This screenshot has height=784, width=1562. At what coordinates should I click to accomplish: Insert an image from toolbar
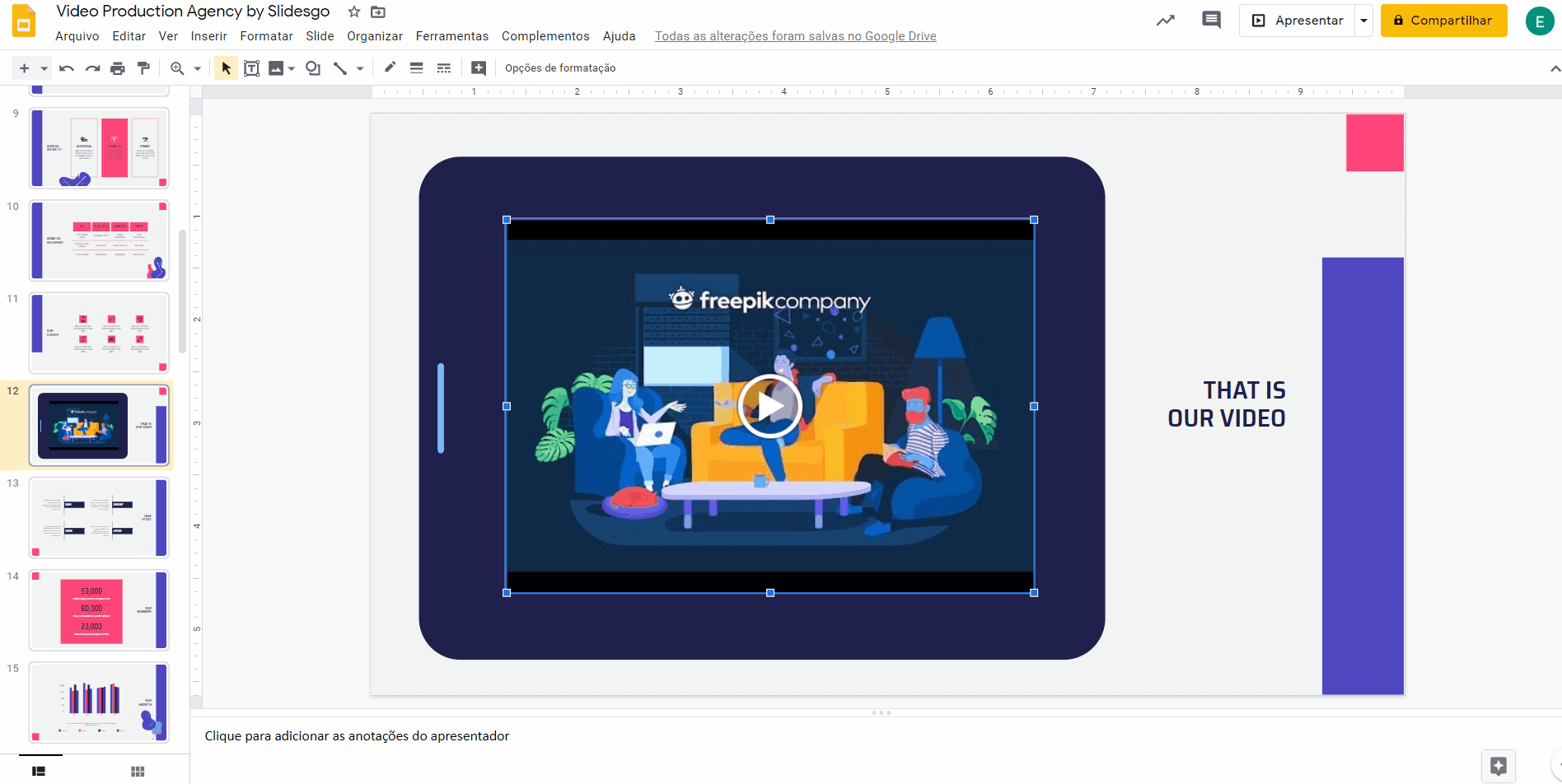(x=276, y=68)
